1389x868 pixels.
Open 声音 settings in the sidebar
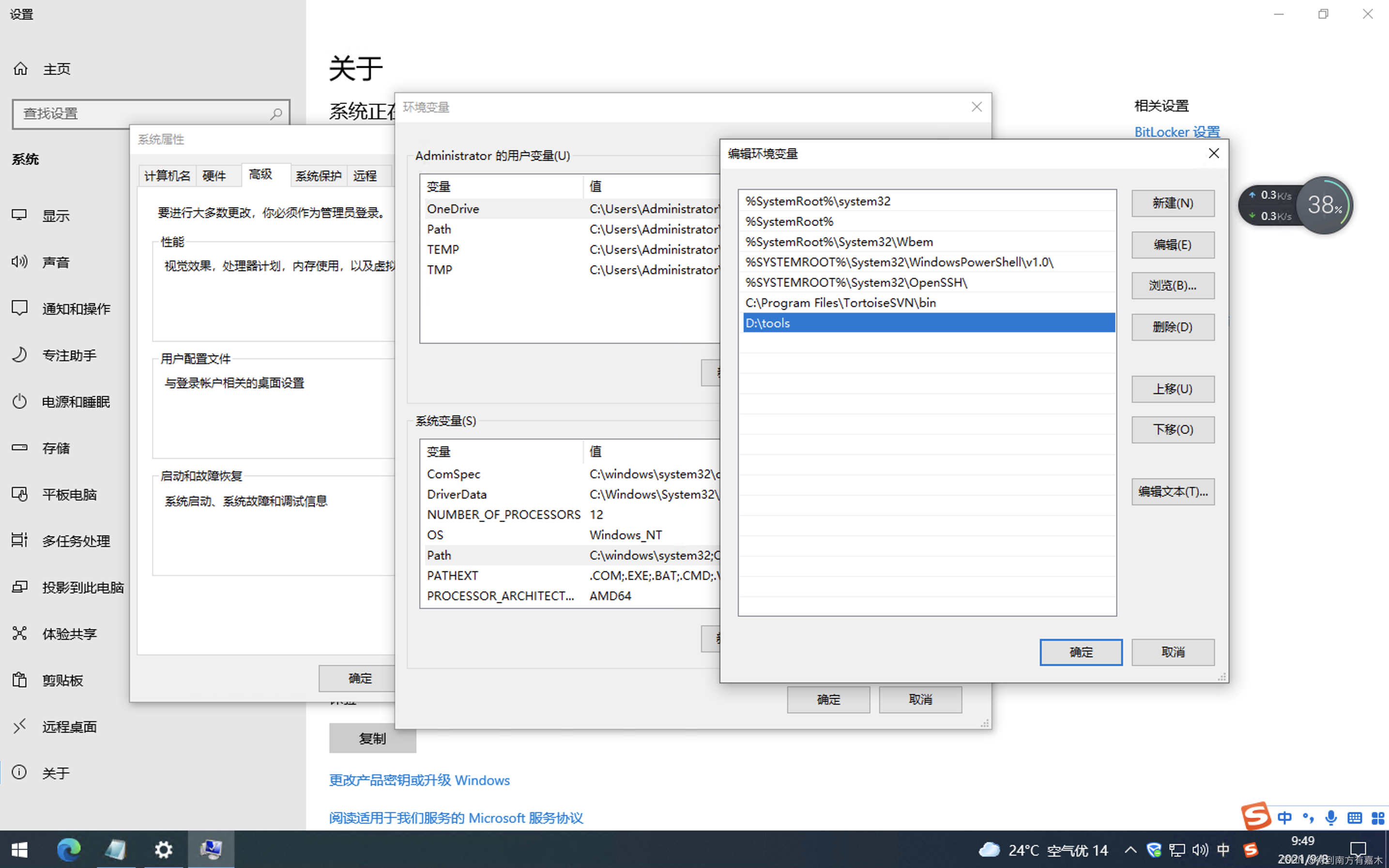point(56,262)
